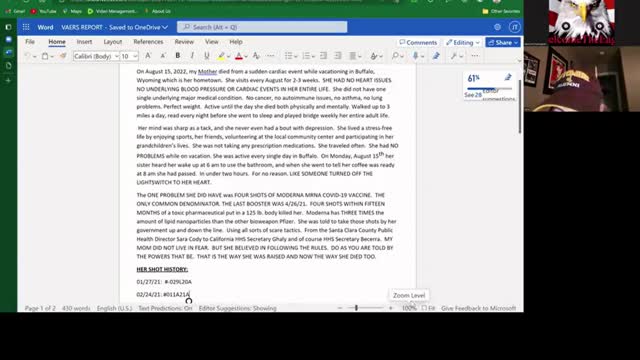Toggle Bold formatting

pos(178,56)
